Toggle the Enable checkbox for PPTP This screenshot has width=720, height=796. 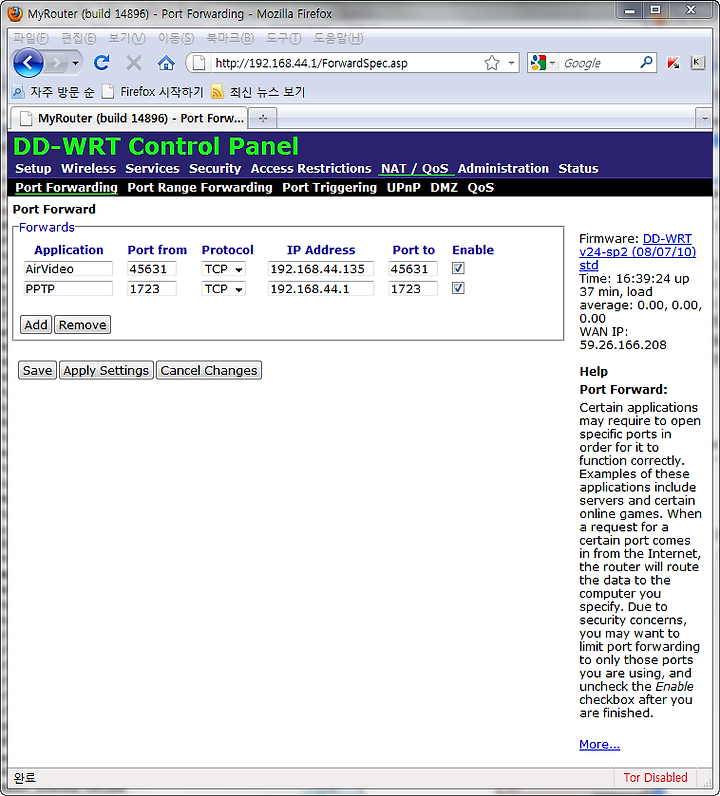click(x=458, y=288)
